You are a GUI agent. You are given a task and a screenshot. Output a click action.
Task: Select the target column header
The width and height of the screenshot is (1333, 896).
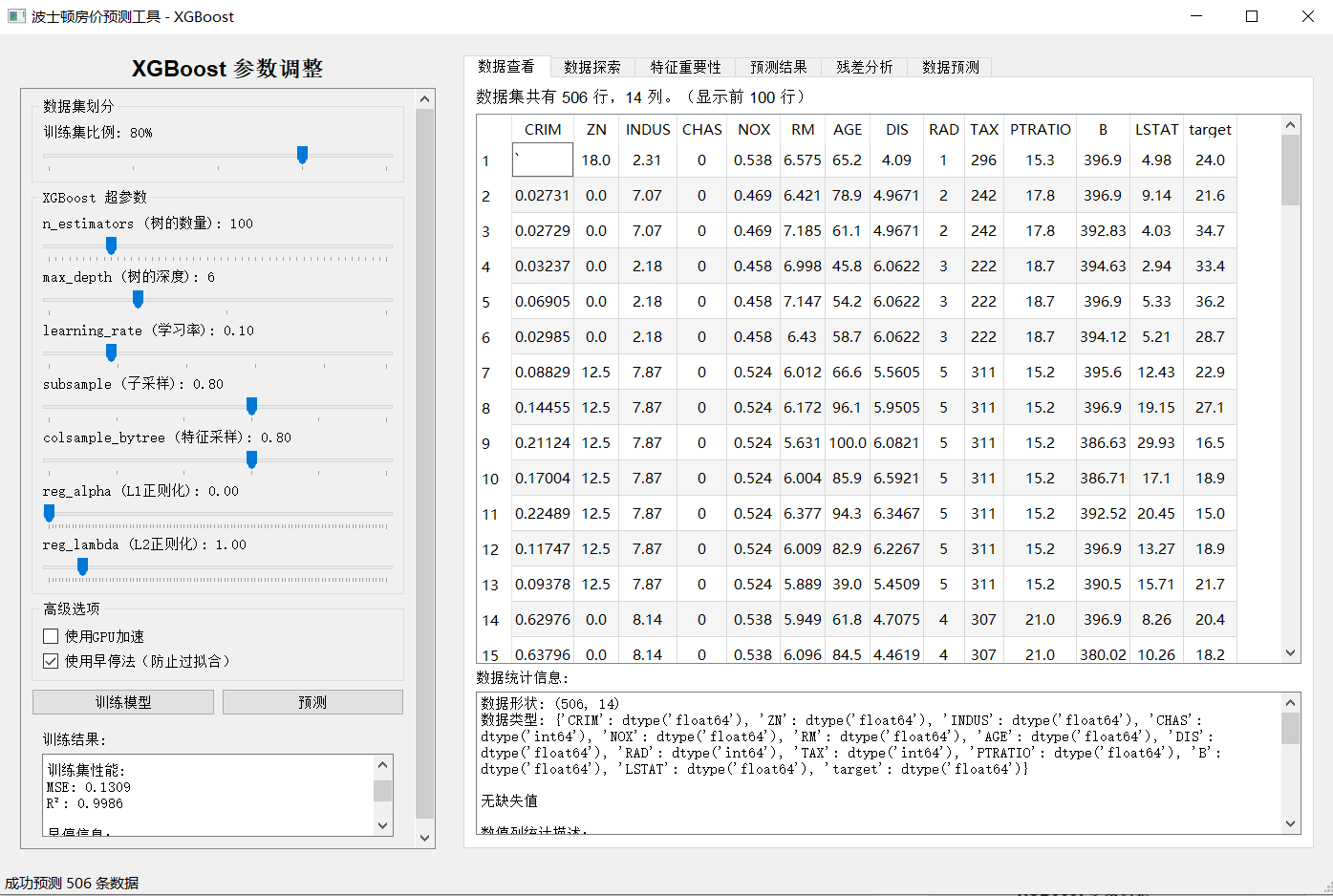1210,129
